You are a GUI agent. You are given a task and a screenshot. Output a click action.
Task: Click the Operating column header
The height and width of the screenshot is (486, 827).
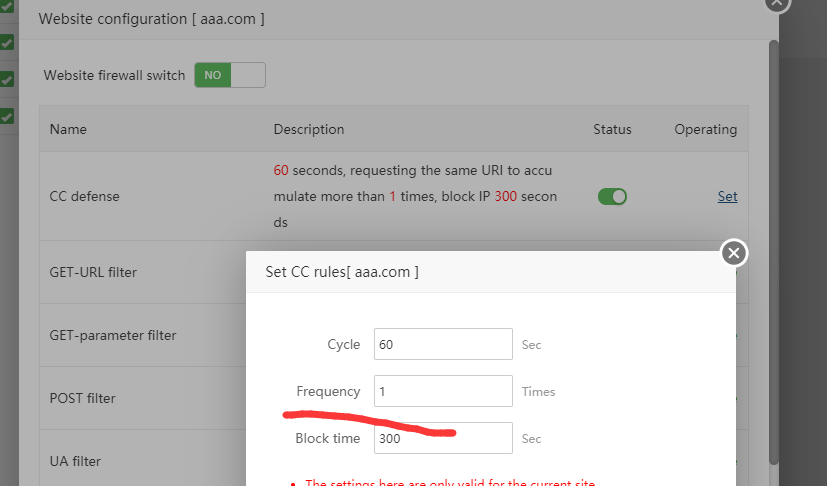705,129
